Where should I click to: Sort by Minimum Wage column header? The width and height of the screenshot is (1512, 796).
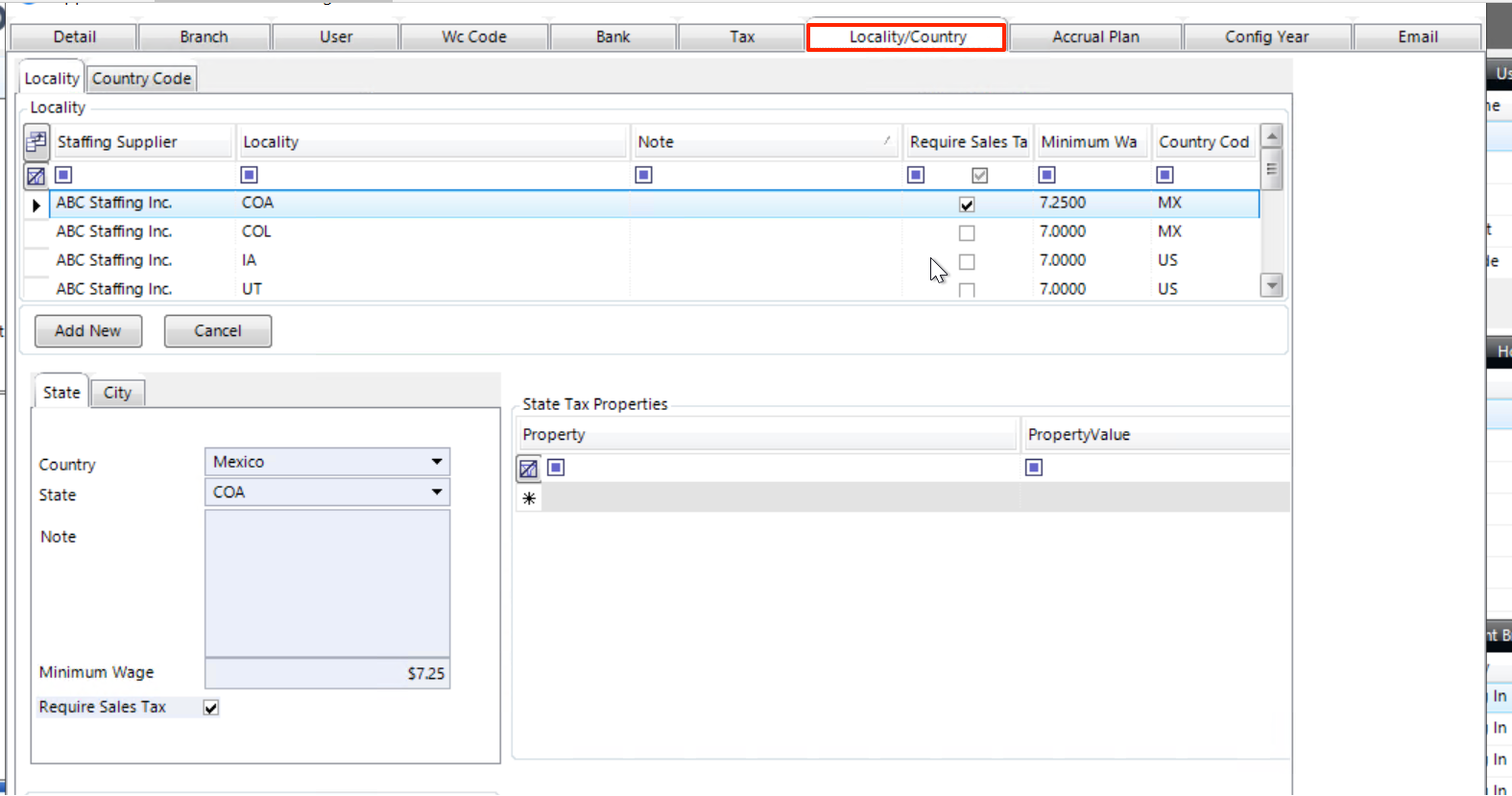click(1092, 142)
